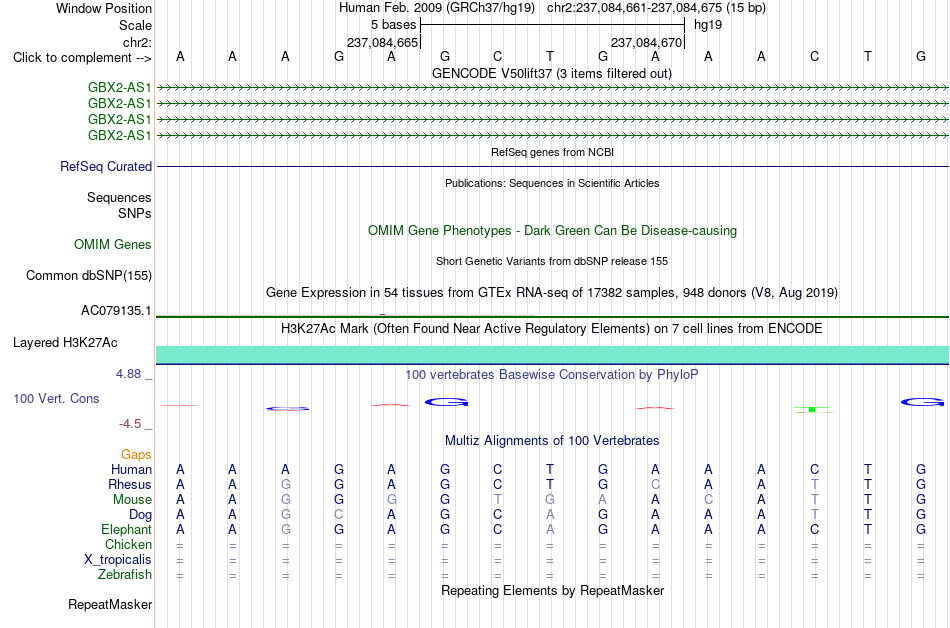950x628 pixels.
Task: Click the AC079135.1 gene label
Action: click(x=116, y=311)
